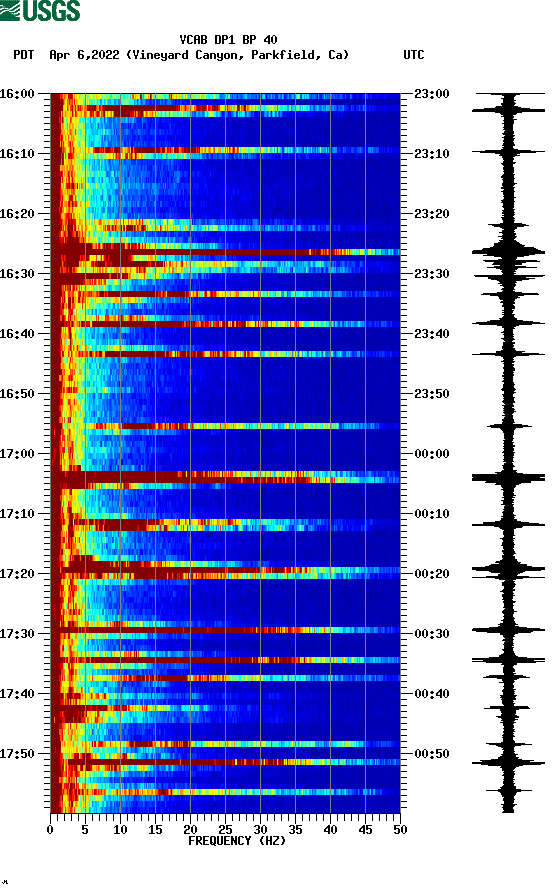552x893 pixels.
Task: Click the large waveform spike just after 00:03 UTC
Action: 508,478
